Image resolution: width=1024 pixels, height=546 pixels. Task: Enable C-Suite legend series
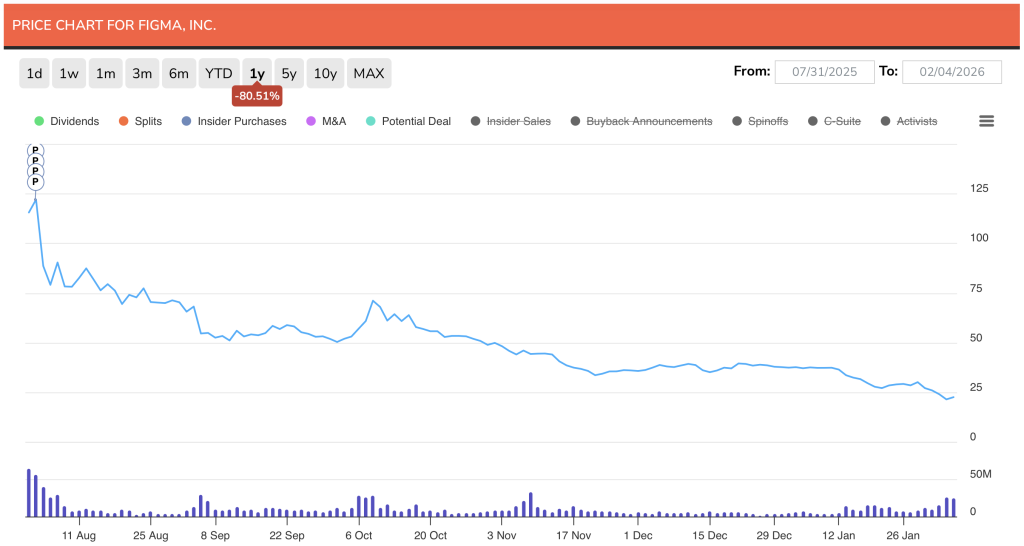tap(834, 121)
